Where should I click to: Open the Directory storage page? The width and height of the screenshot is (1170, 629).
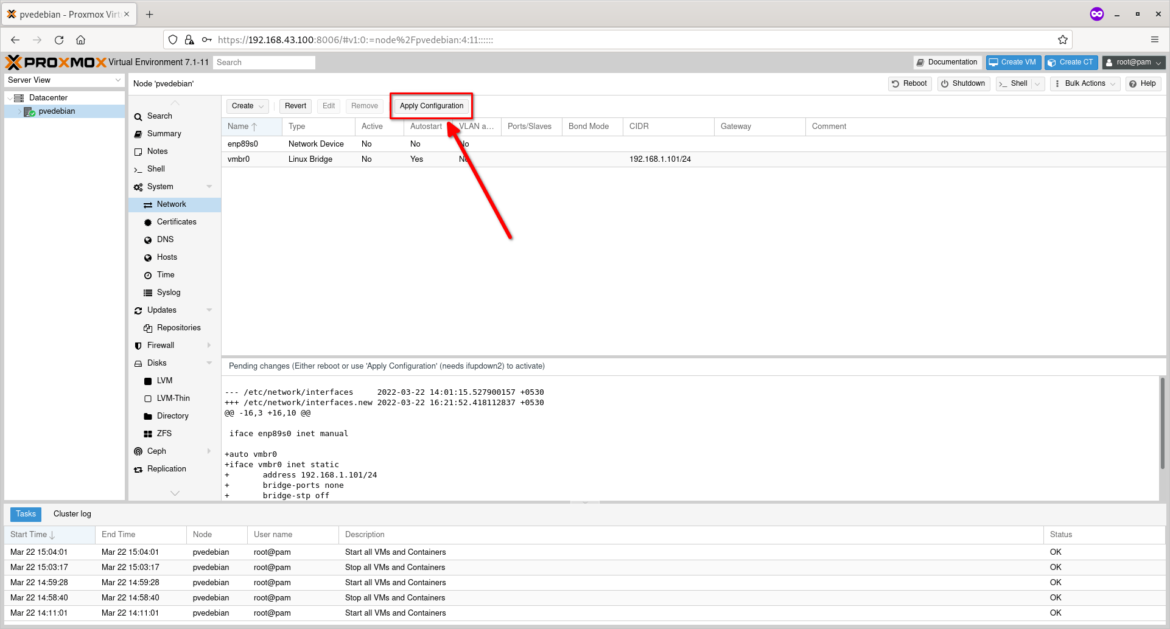click(172, 416)
